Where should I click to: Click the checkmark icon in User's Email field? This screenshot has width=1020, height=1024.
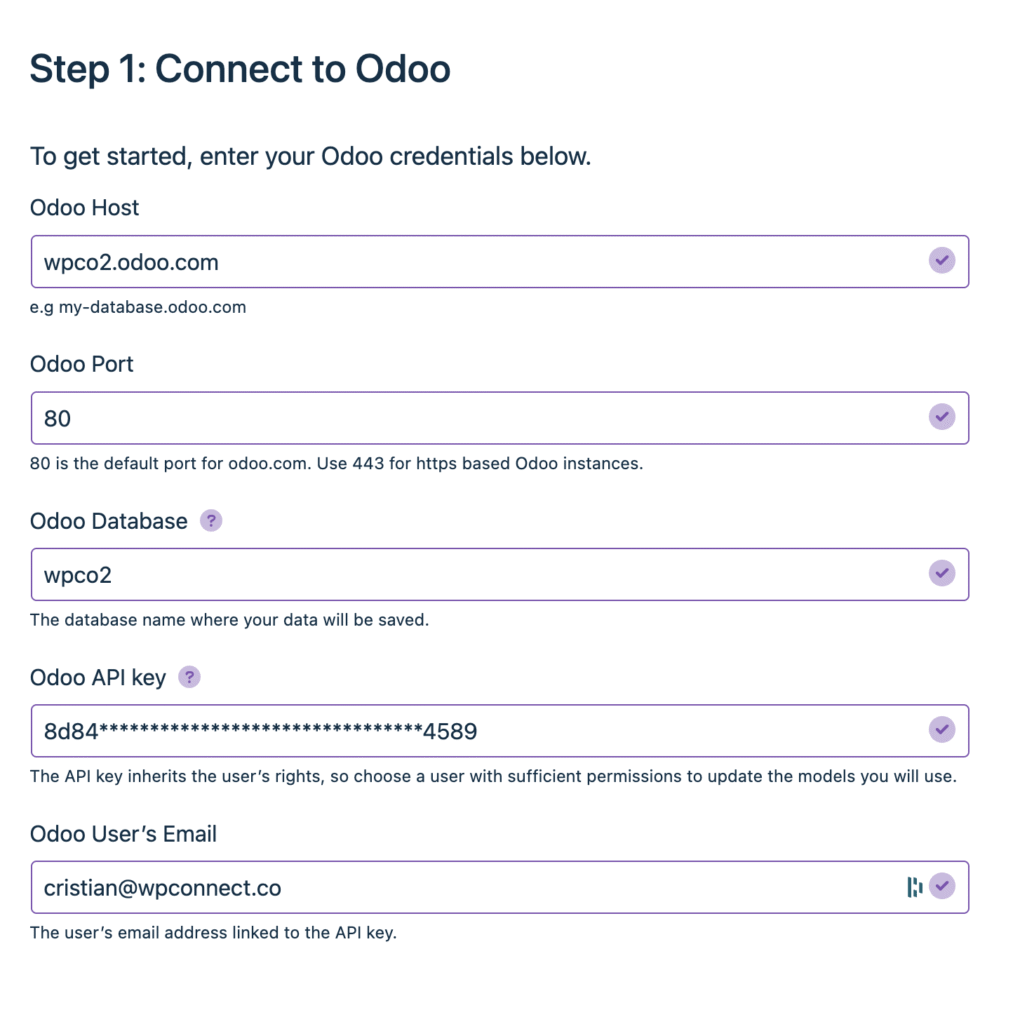point(941,886)
